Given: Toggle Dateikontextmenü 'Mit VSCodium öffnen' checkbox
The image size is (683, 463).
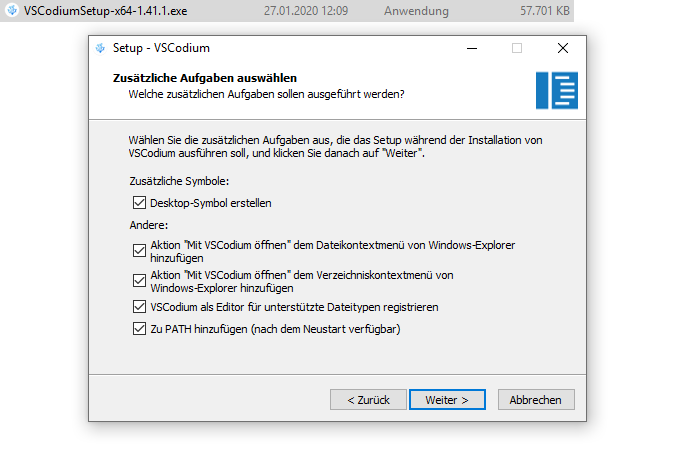Looking at the screenshot, I should (139, 250).
